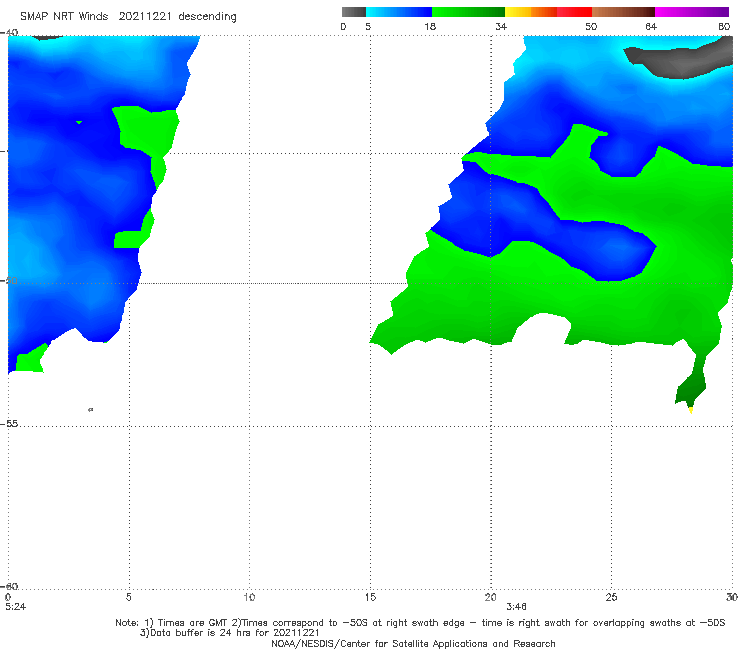Click the green segment of the color bar
This screenshot has height=650, width=740.
point(468,12)
